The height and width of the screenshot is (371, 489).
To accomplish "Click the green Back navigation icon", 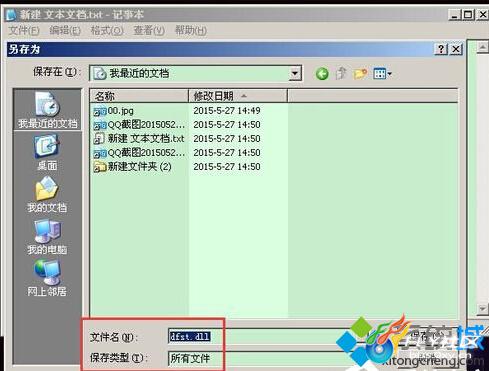I will (x=322, y=74).
